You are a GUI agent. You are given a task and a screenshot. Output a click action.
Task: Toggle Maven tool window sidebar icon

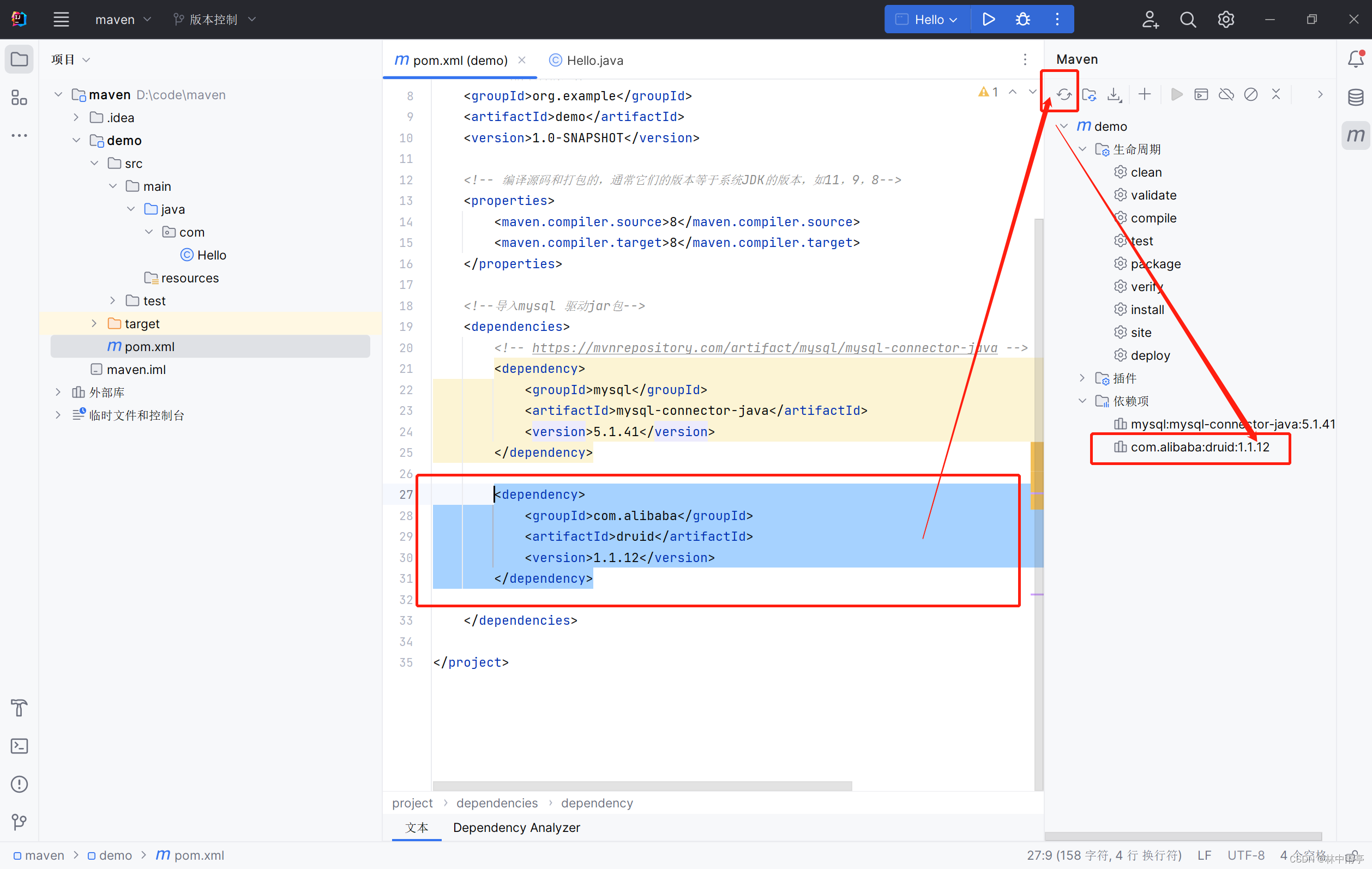[x=1356, y=136]
